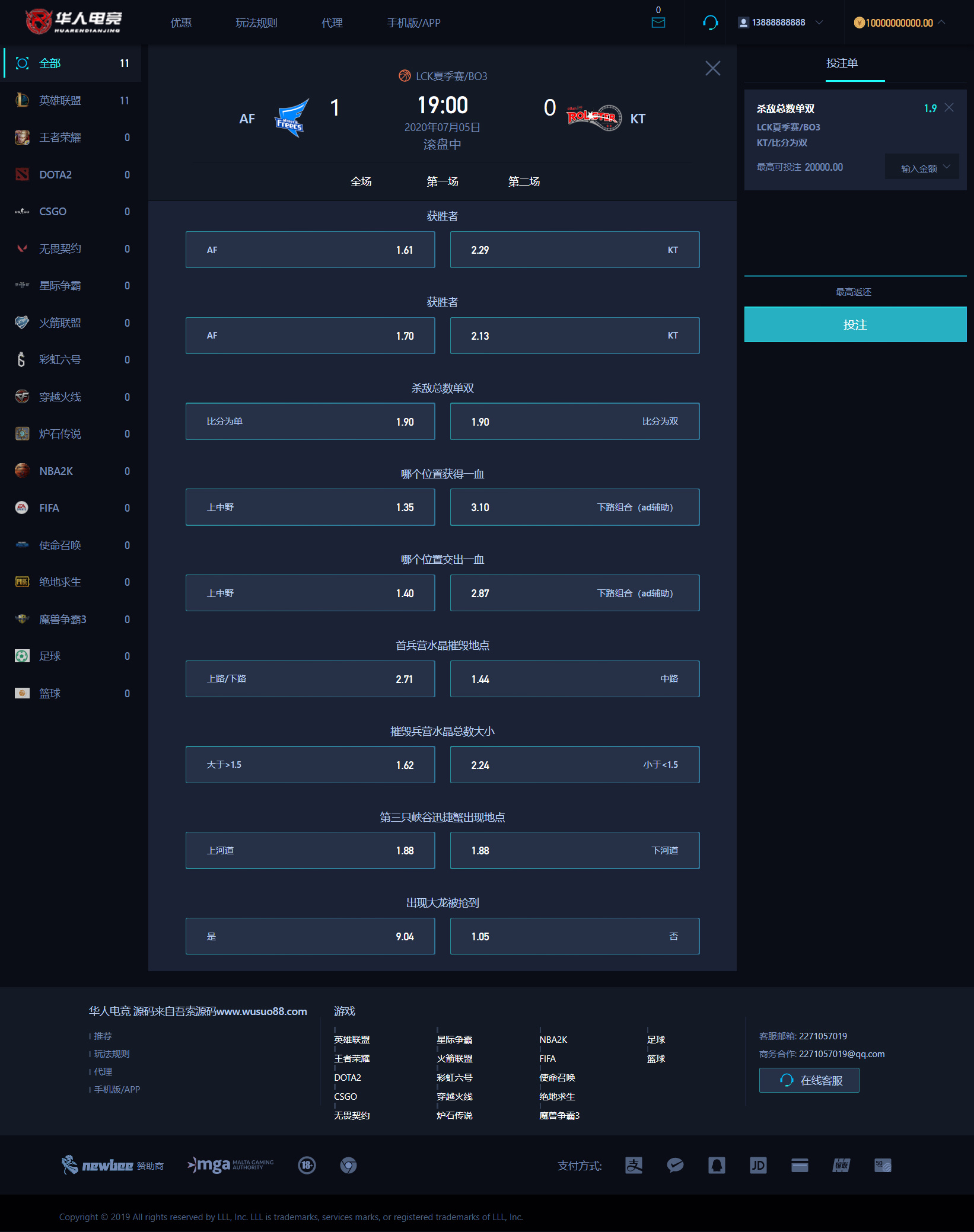Close the match detail panel
This screenshot has width=974, height=1232.
coord(713,68)
